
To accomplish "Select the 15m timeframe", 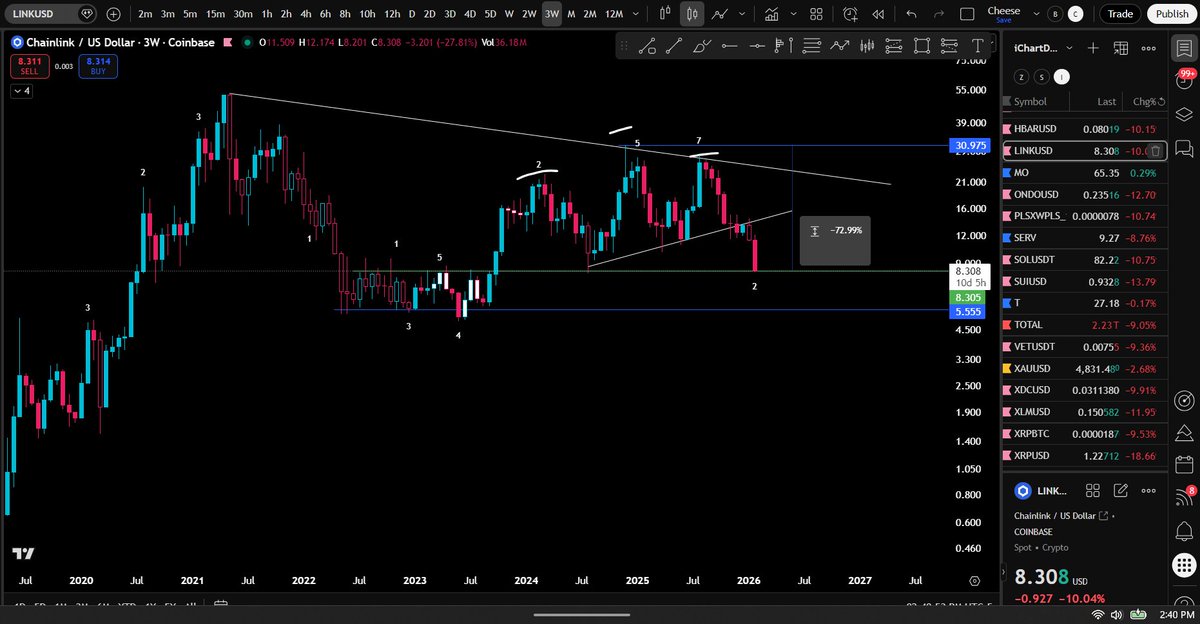I will [x=215, y=14].
